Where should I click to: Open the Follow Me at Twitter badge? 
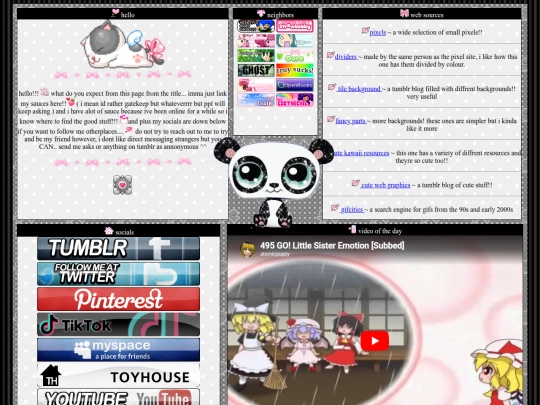point(118,274)
